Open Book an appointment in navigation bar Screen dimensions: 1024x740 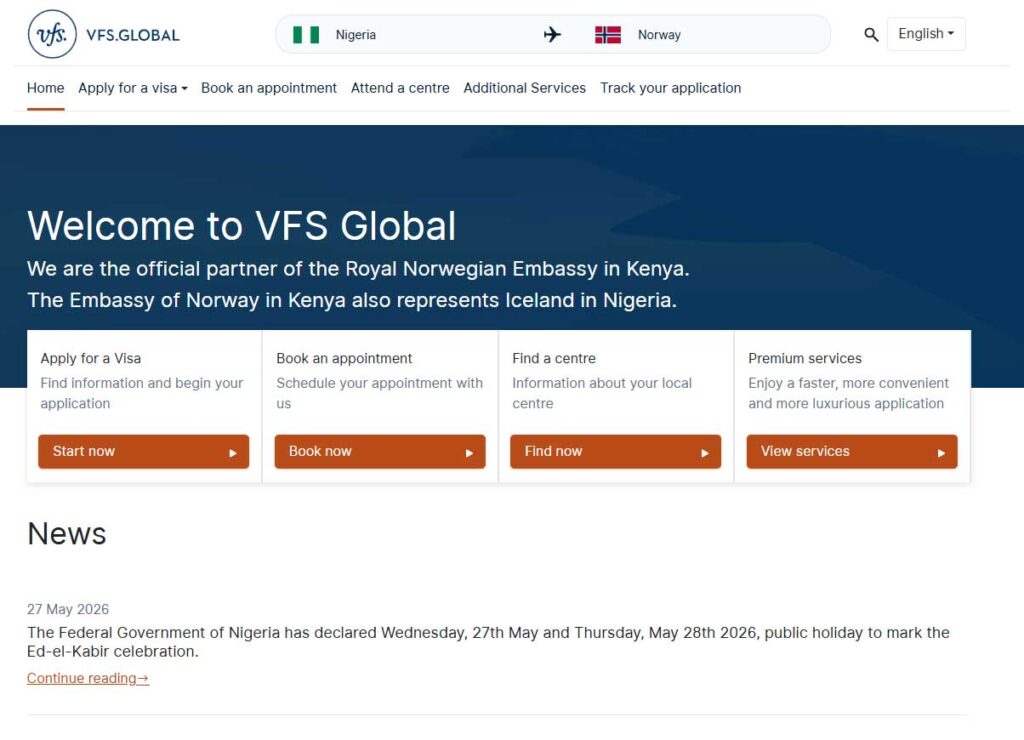pyautogui.click(x=269, y=88)
